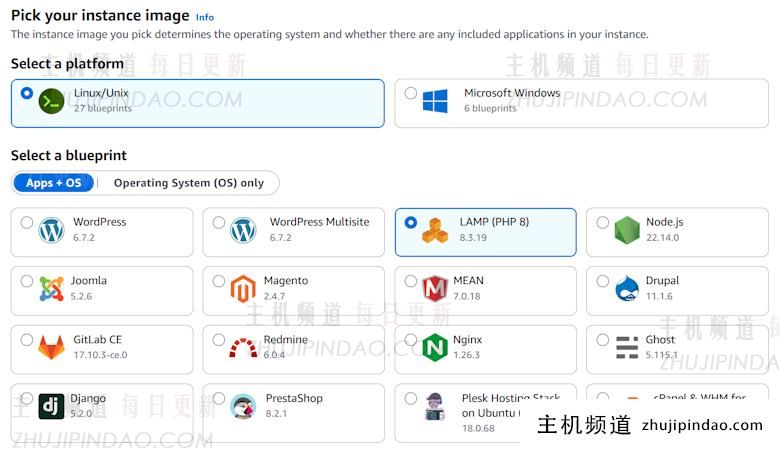Click the "Linux/Unix" label
Image resolution: width=780 pixels, height=449 pixels.
[101, 93]
